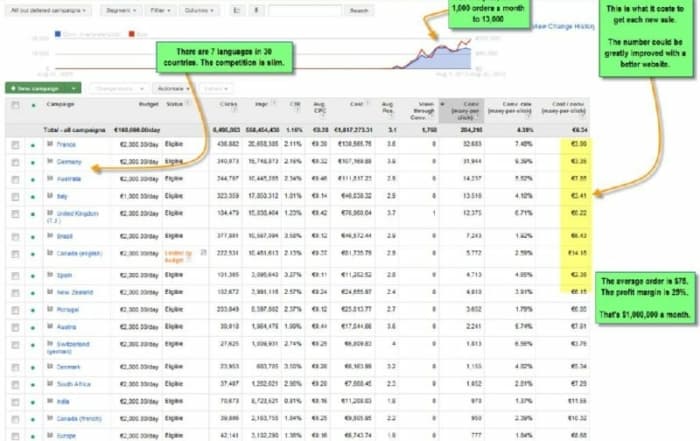Tick the checkbox next to Italy campaign
This screenshot has height=441, width=700.
pos(14,197)
